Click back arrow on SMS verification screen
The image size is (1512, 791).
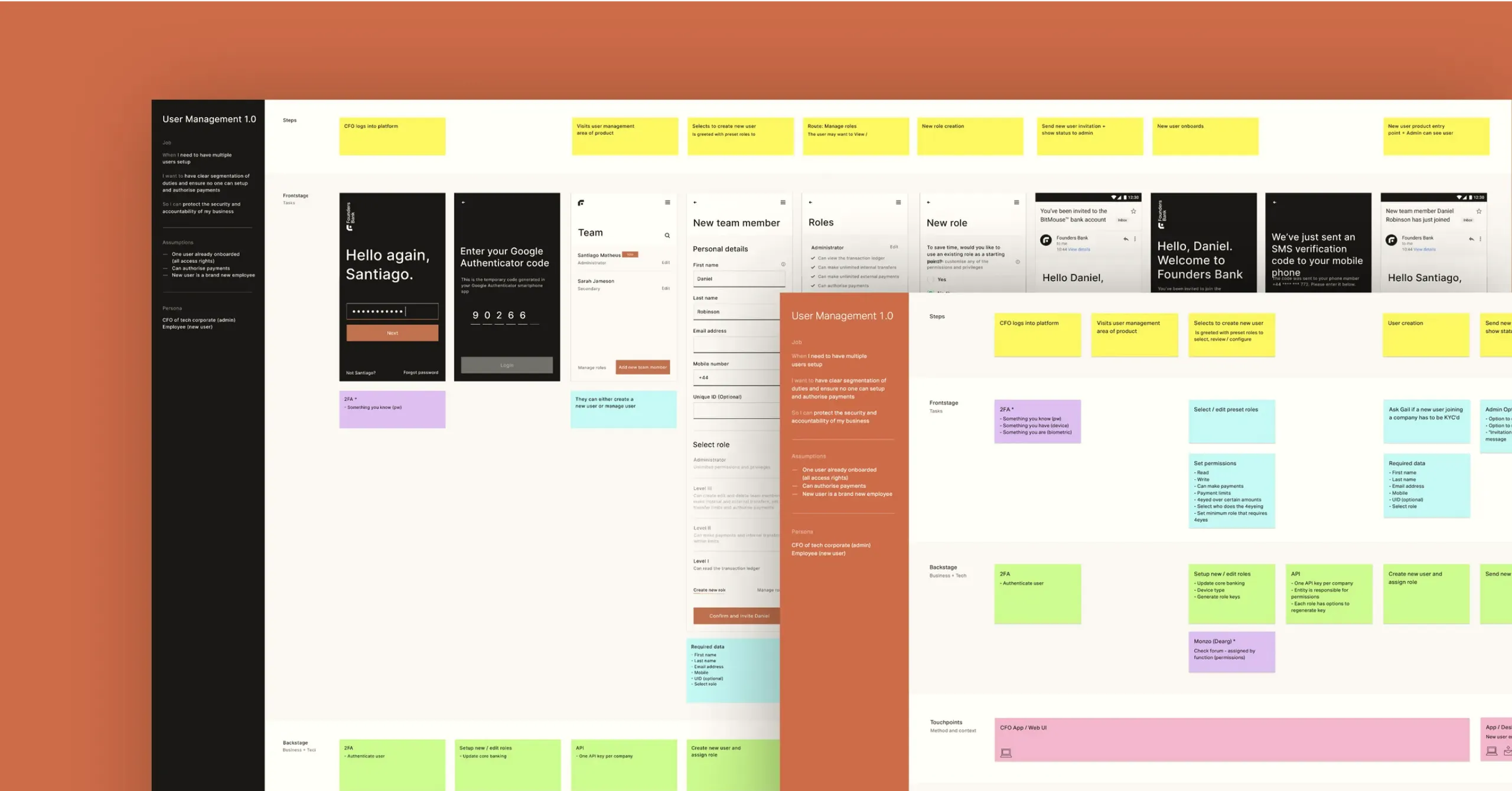(1275, 202)
